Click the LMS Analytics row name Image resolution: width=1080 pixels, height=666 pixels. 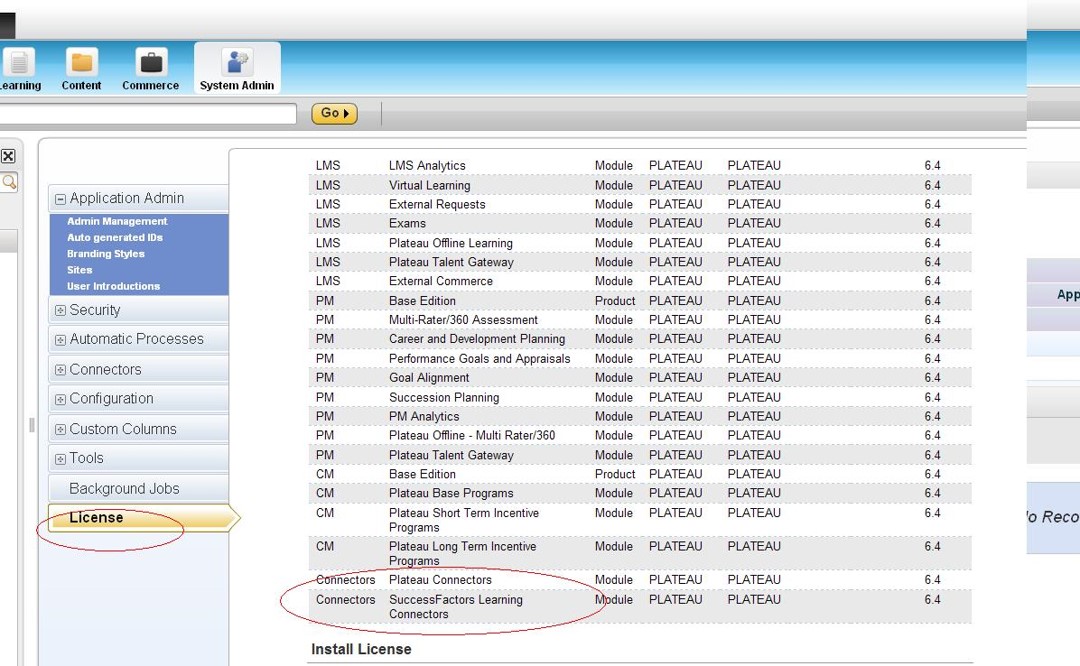(x=427, y=165)
